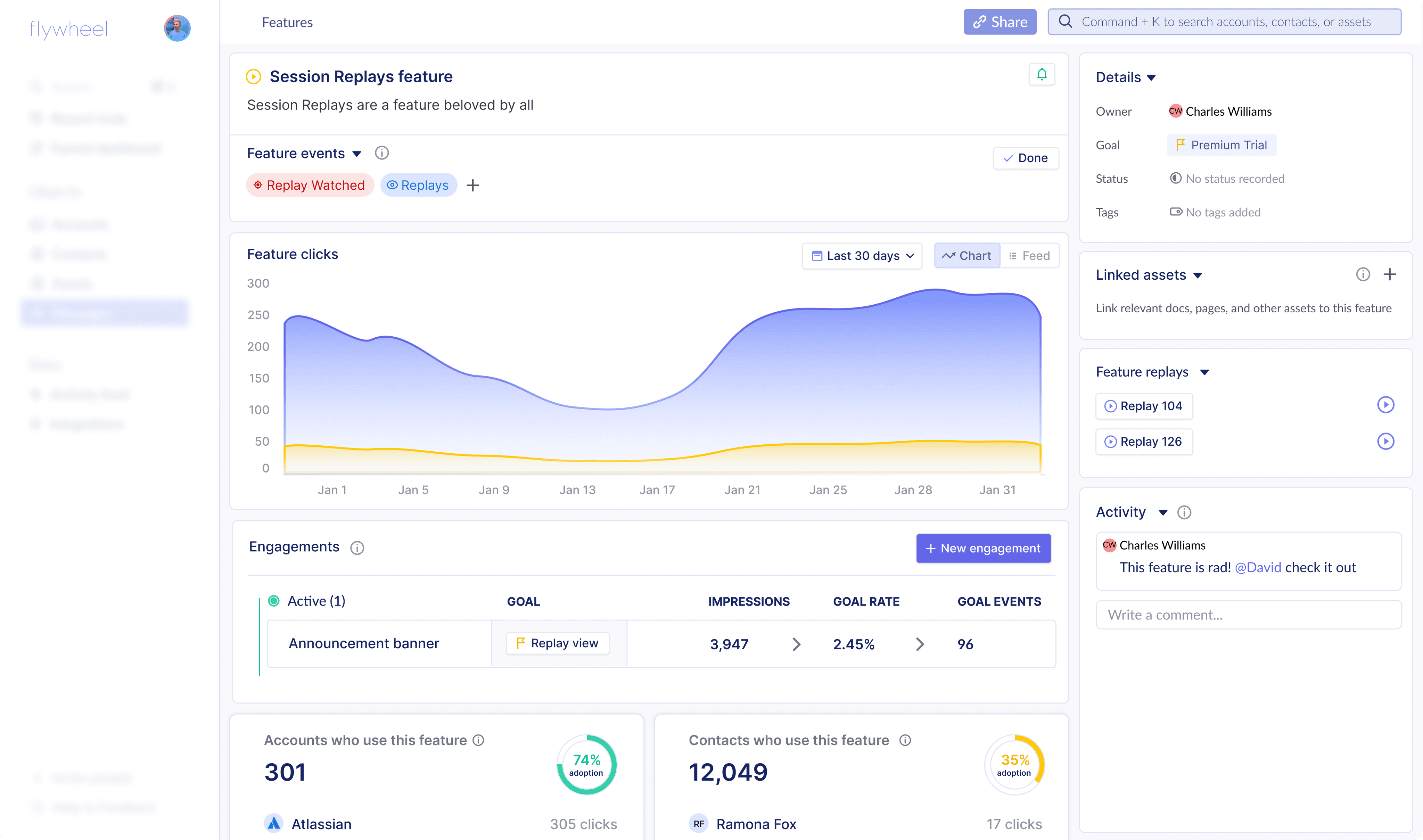Toggle the Replays event chip
This screenshot has height=840, width=1423.
pyautogui.click(x=418, y=185)
